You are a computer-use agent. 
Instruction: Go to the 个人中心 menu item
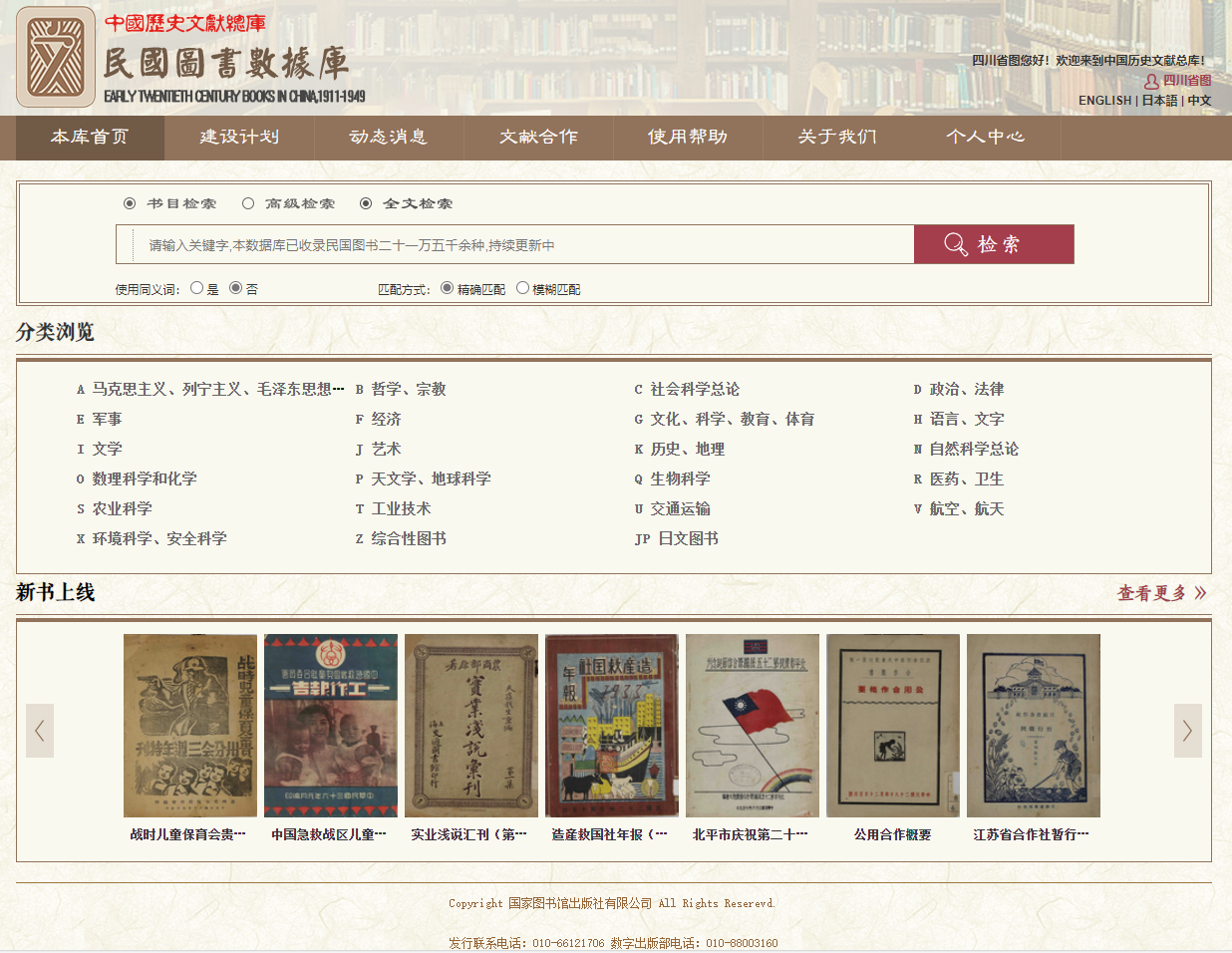pyautogui.click(x=985, y=137)
